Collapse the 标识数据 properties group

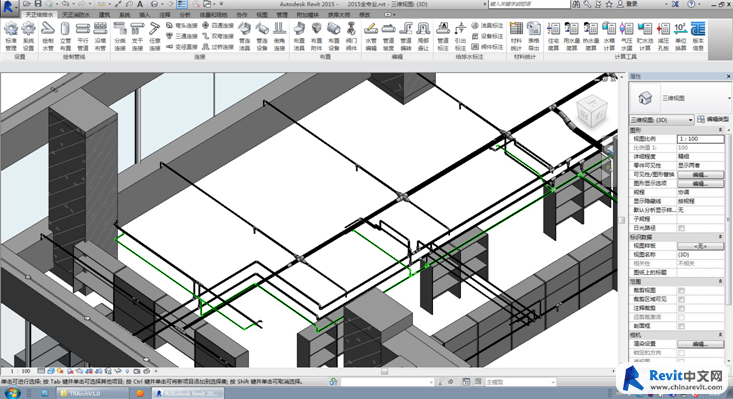coord(720,237)
